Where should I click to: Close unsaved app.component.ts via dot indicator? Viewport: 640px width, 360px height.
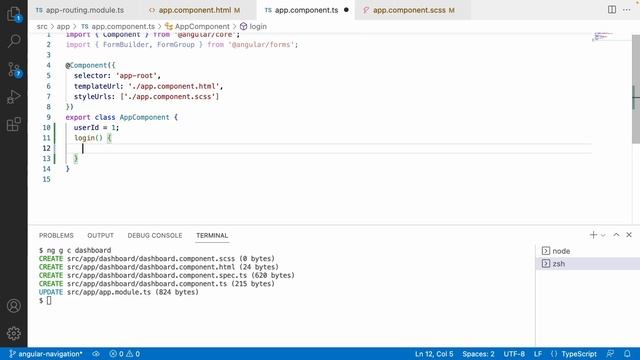[x=346, y=10]
